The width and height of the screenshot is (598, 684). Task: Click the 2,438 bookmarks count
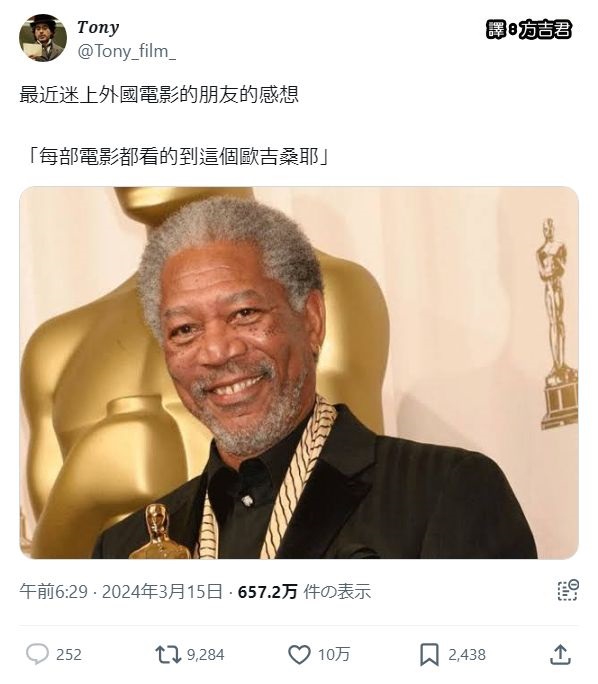pyautogui.click(x=467, y=654)
